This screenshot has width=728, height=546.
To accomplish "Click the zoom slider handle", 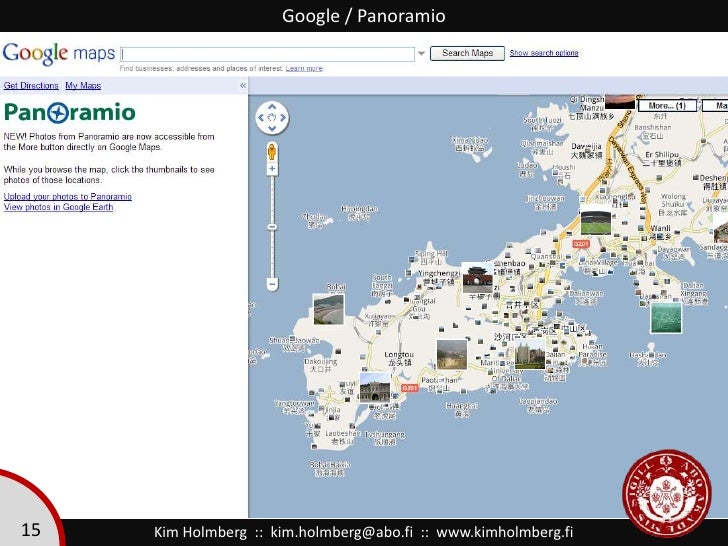I will click(272, 227).
